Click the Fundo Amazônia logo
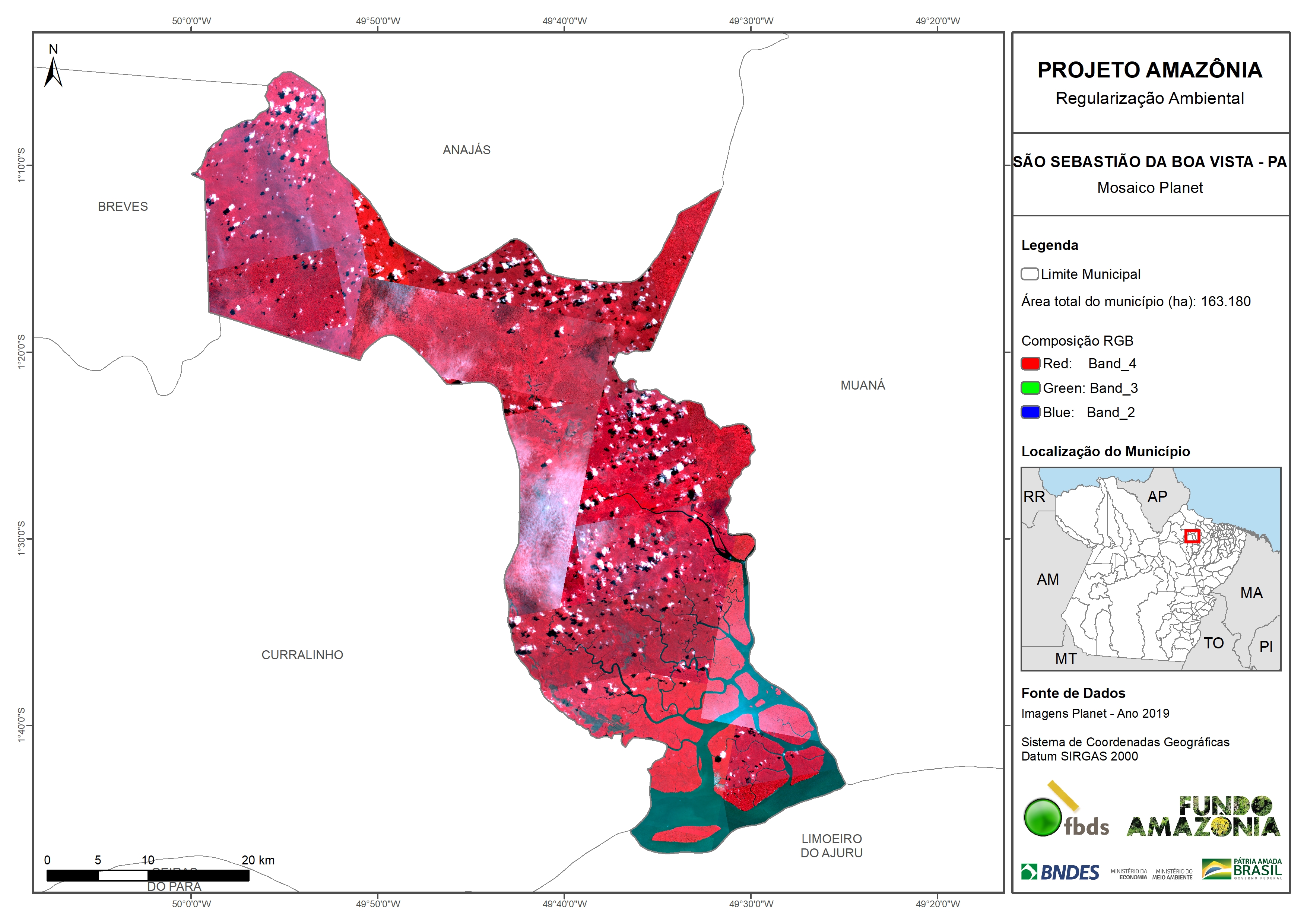1307x924 pixels. [1203, 817]
